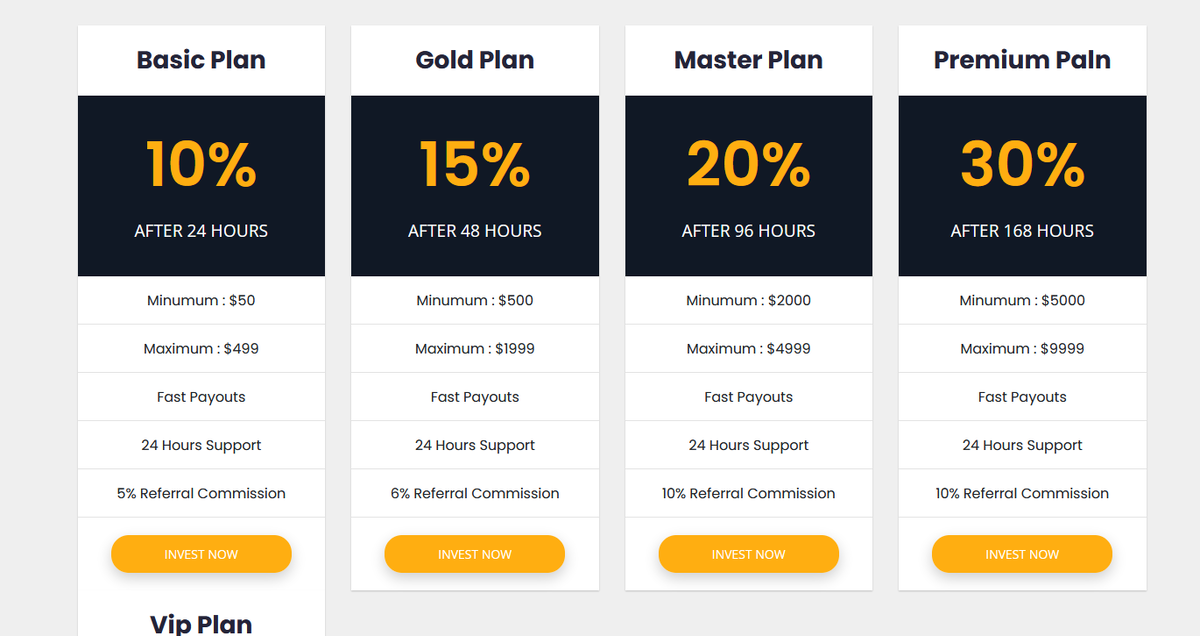Click the 30% rate figure

(1022, 164)
